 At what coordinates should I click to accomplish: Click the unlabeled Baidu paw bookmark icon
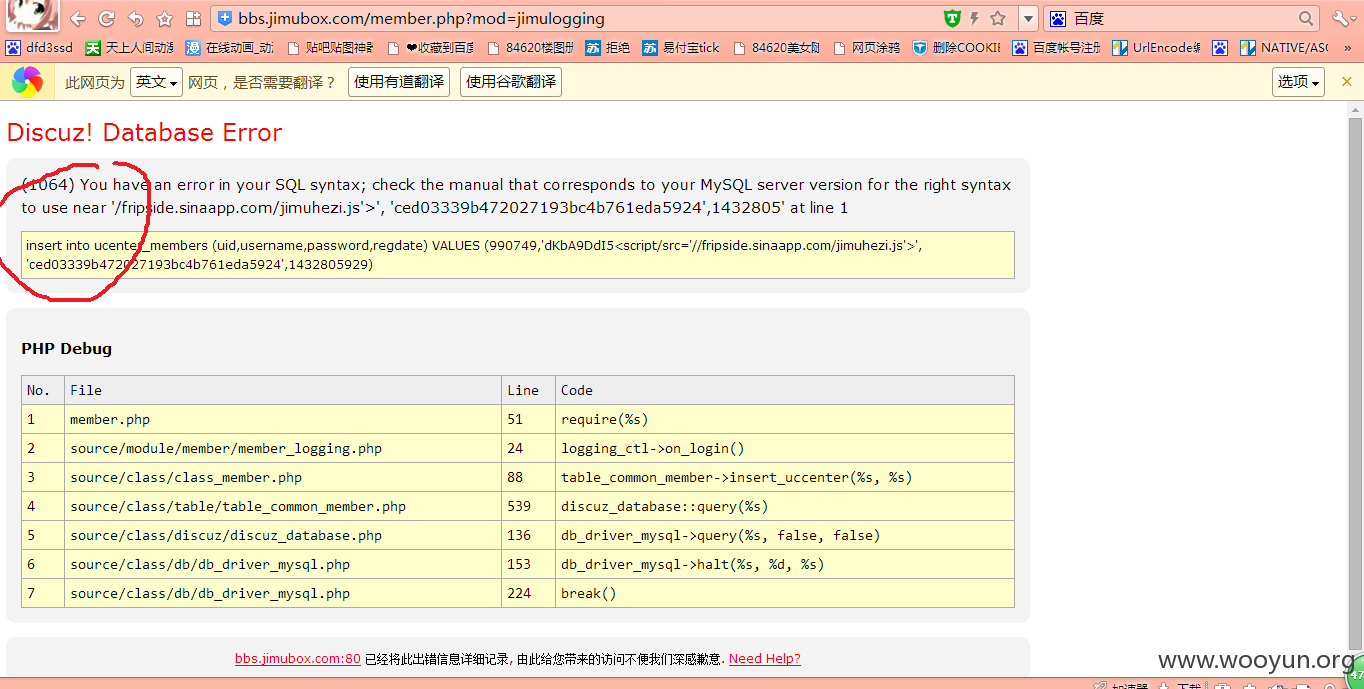coord(1220,47)
